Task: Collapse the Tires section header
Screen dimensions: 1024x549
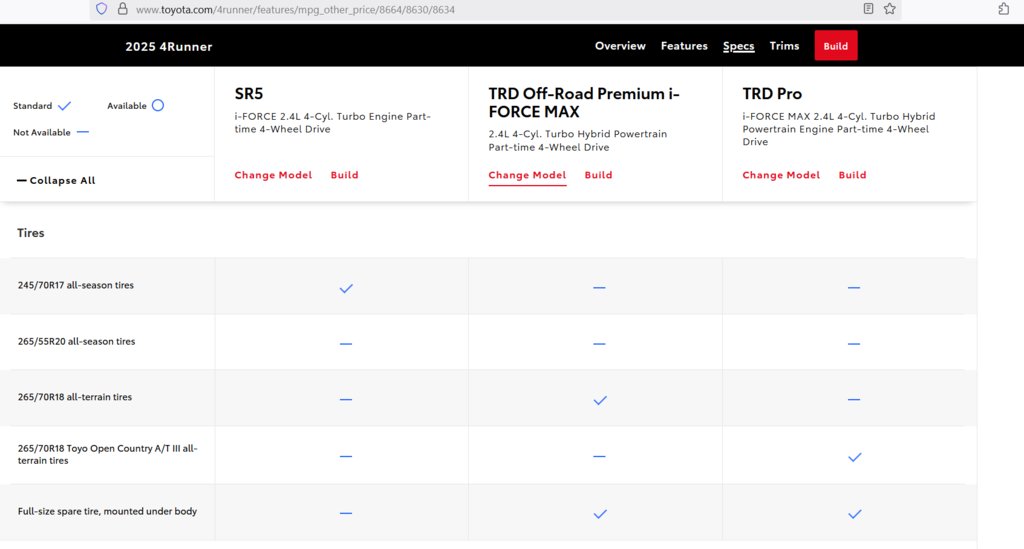Action: [x=31, y=233]
